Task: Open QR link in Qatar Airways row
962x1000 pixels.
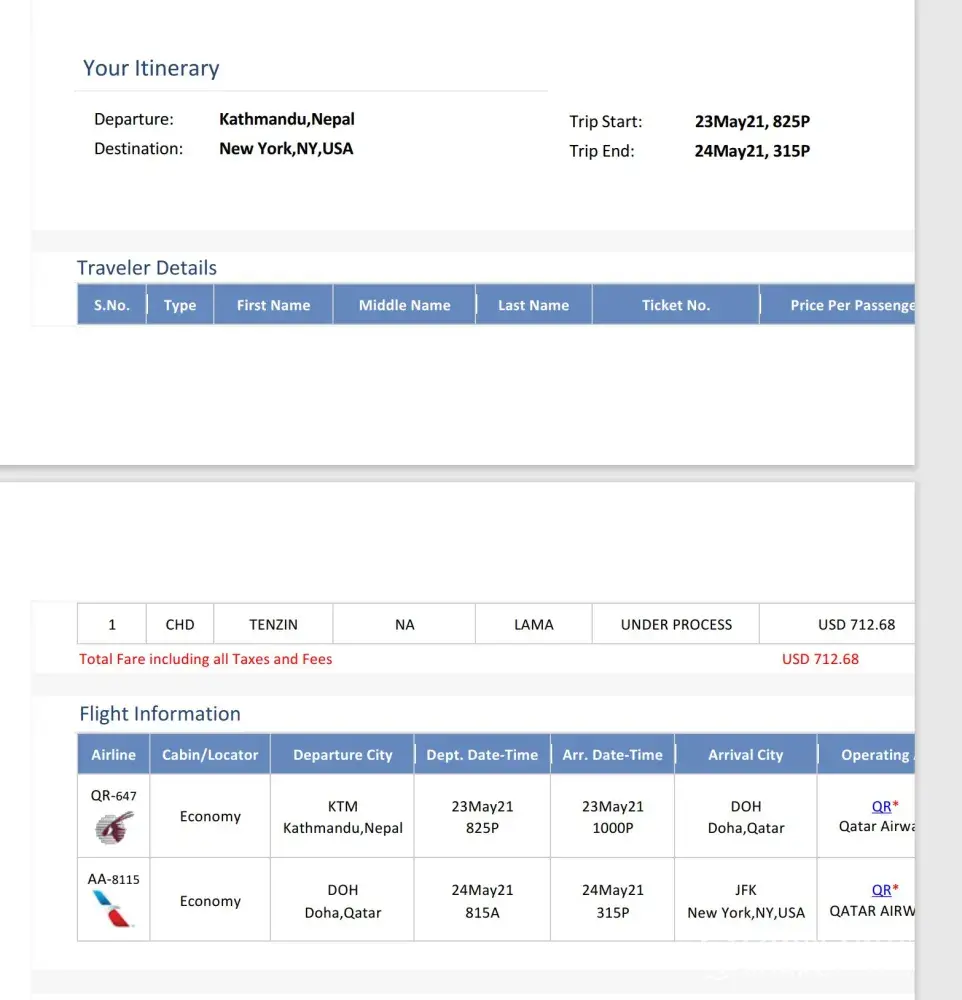Action: click(x=881, y=806)
